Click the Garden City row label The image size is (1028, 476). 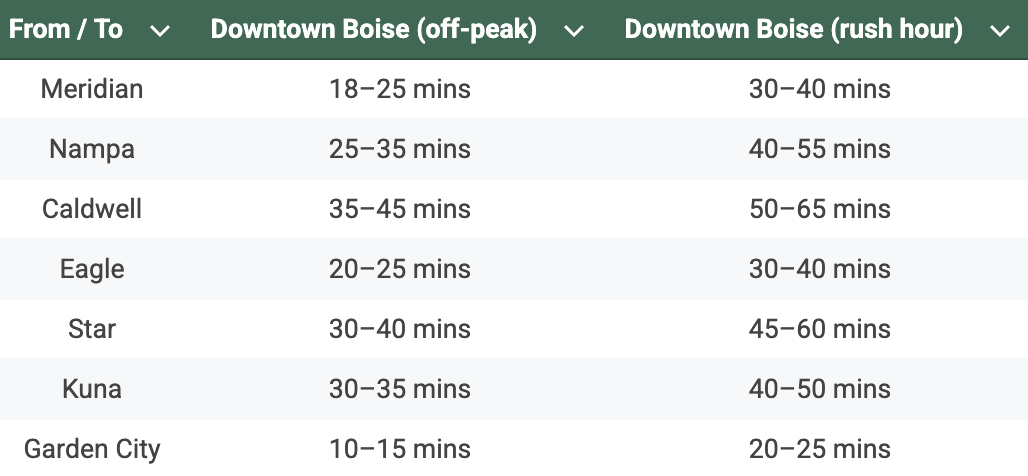(92, 450)
